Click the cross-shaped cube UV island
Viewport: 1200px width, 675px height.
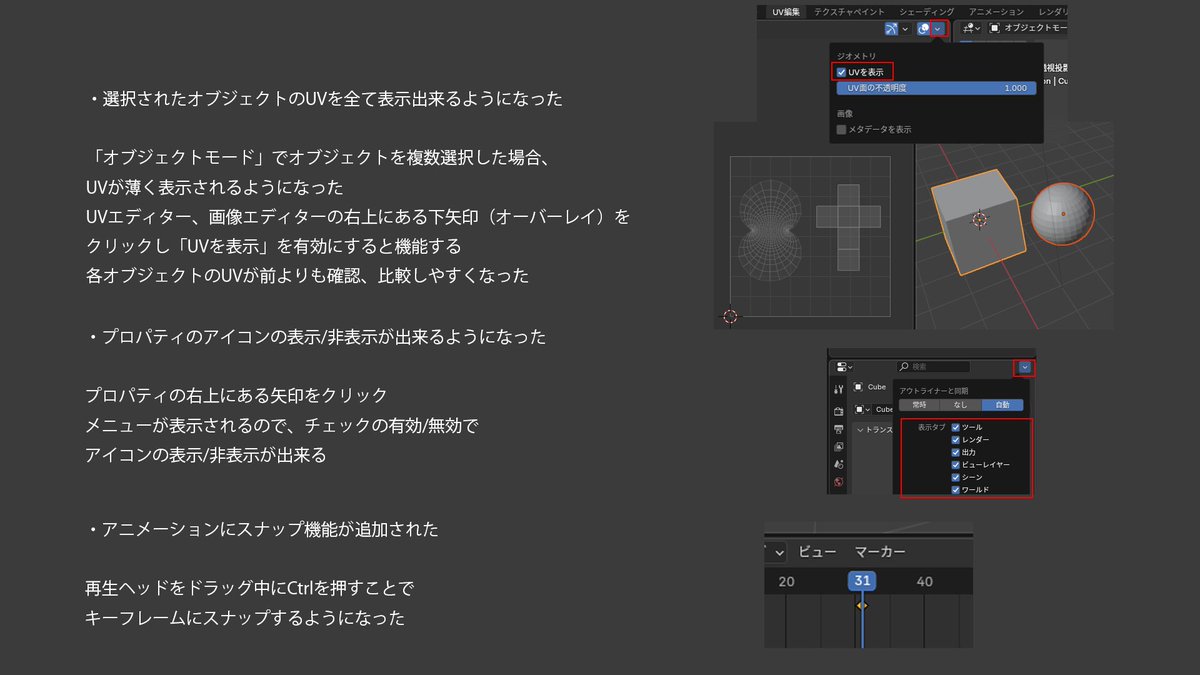pos(848,226)
